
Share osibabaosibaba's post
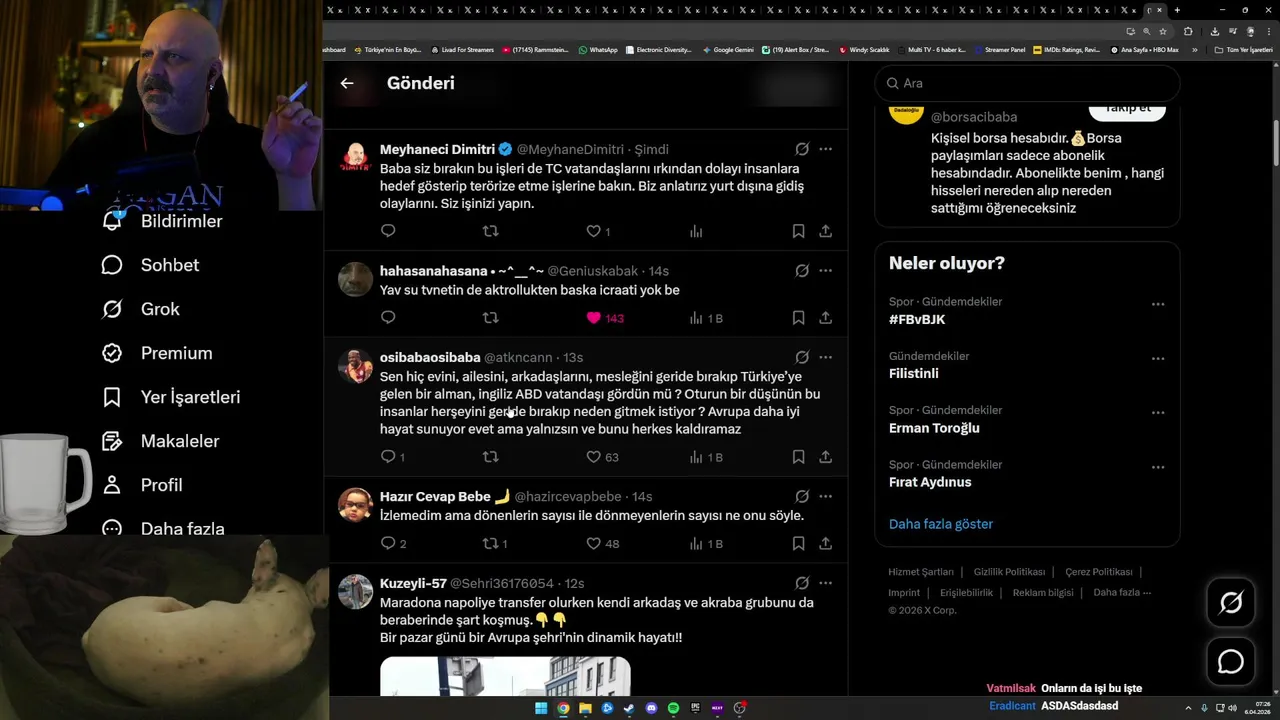(x=826, y=457)
